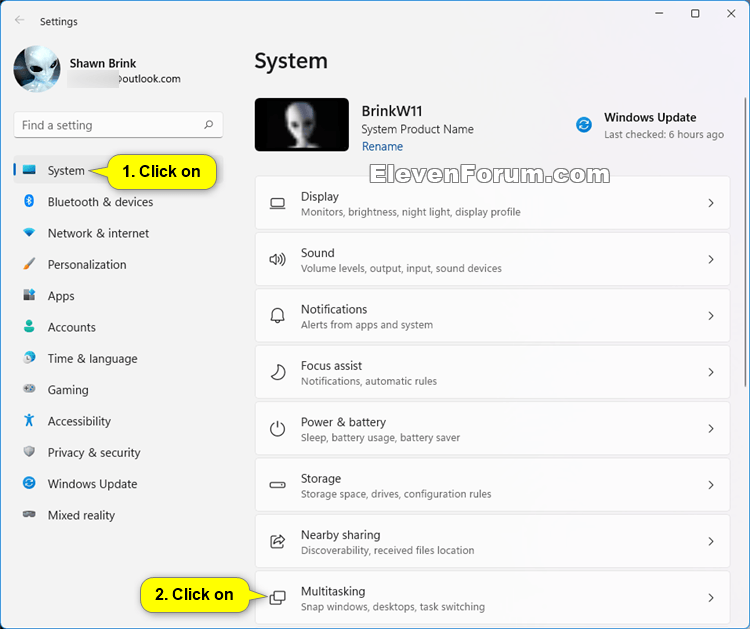The image size is (750, 629).
Task: Go to Personalization settings
Action: click(x=118, y=265)
